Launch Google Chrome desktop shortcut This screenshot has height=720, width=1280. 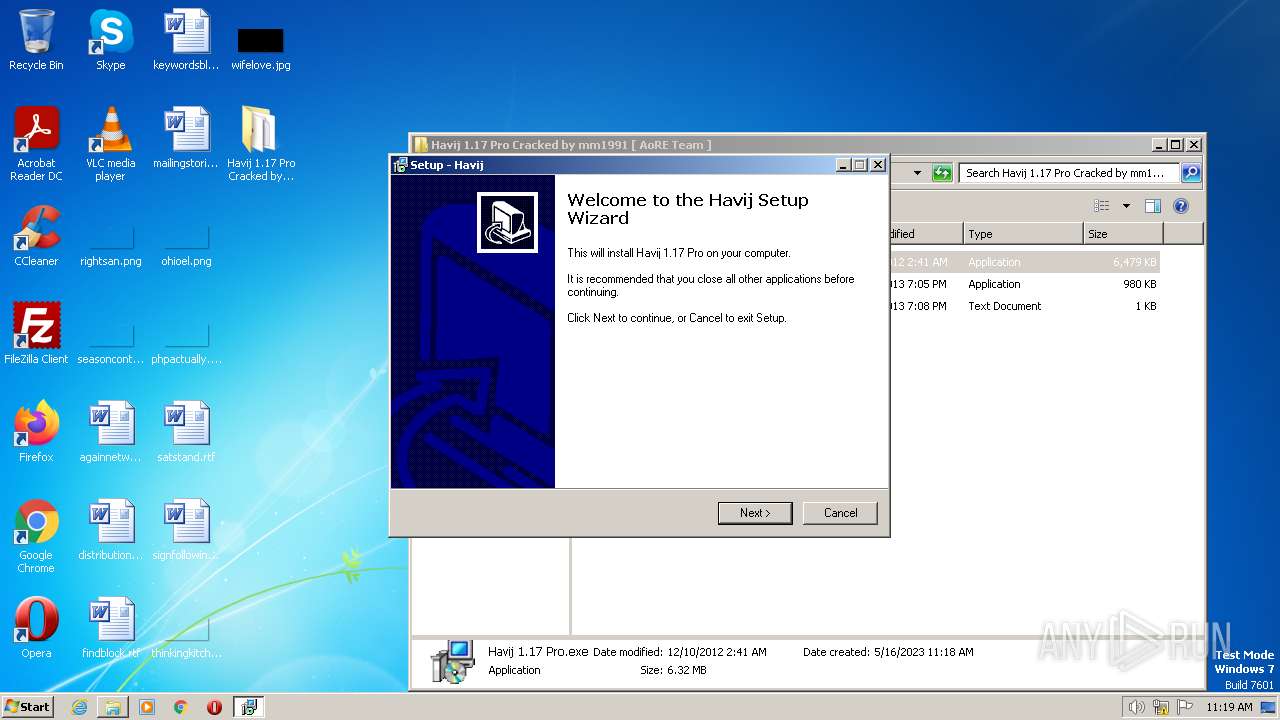pyautogui.click(x=36, y=536)
